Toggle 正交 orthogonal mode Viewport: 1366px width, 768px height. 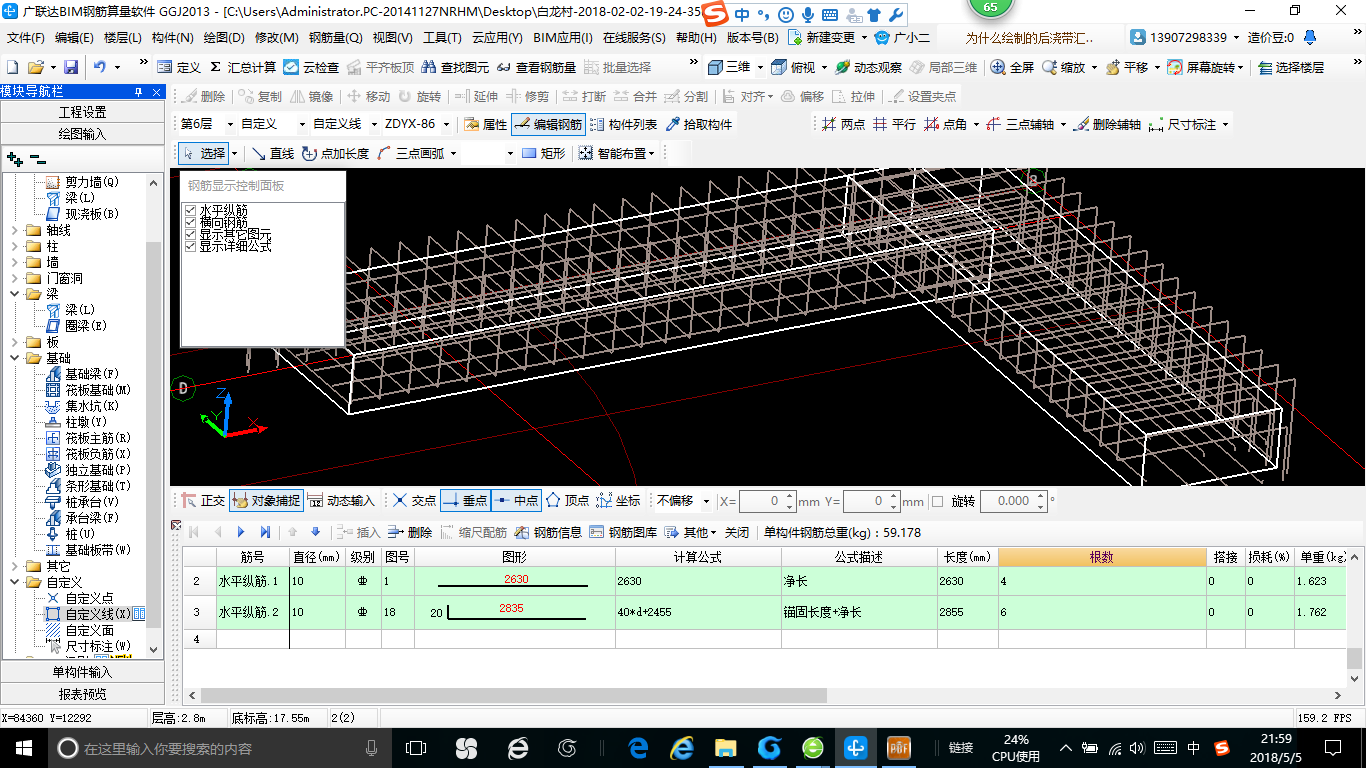[203, 500]
